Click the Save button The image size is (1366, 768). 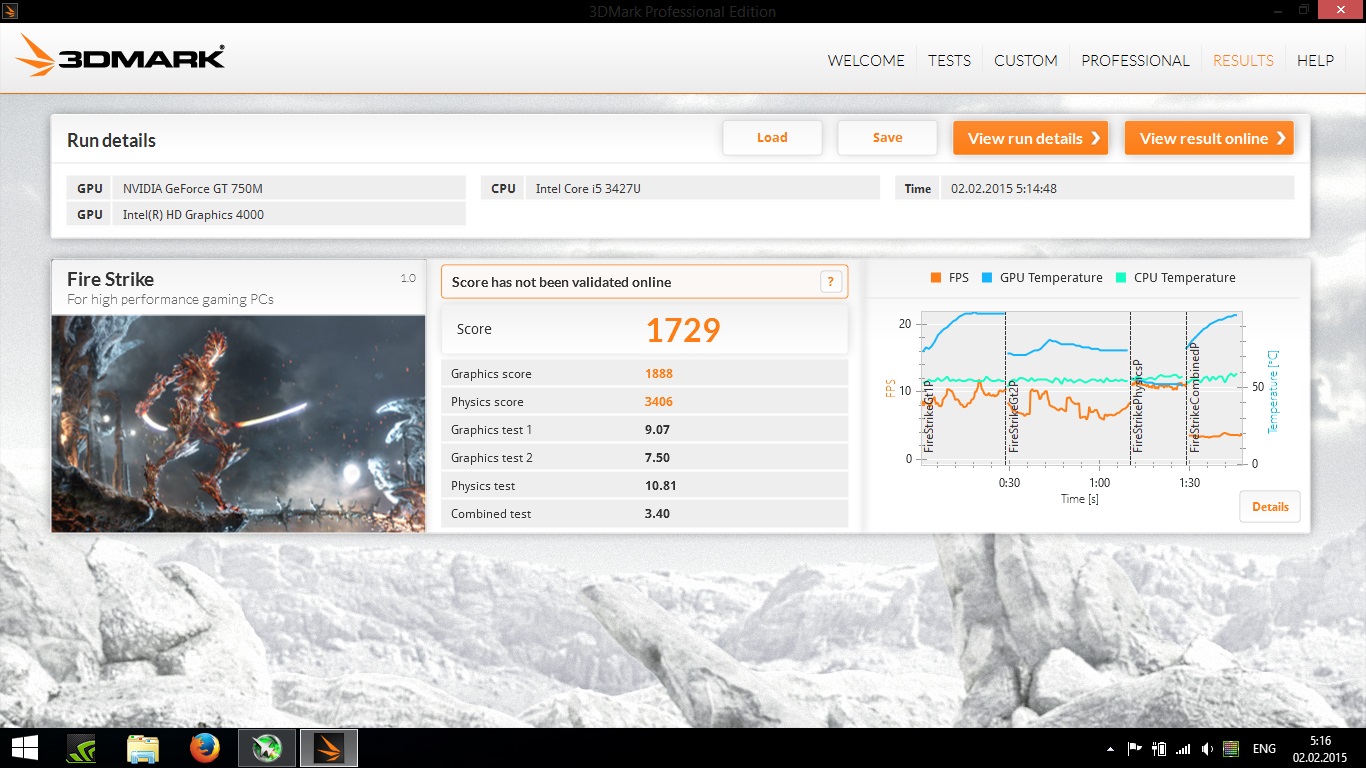pyautogui.click(x=887, y=138)
